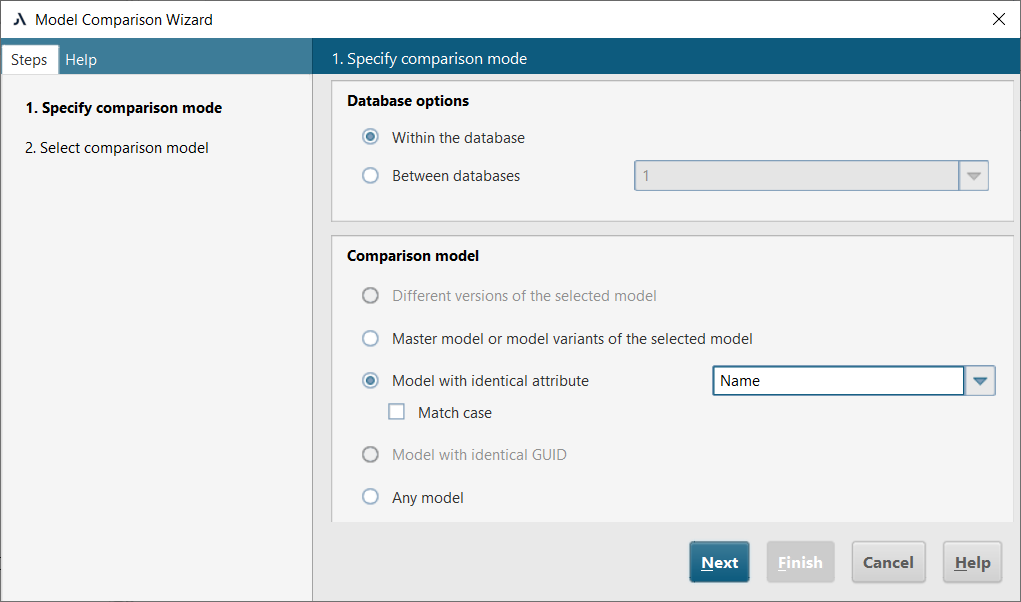Image resolution: width=1021 pixels, height=602 pixels.
Task: Switch to the Help tab
Action: [81, 59]
